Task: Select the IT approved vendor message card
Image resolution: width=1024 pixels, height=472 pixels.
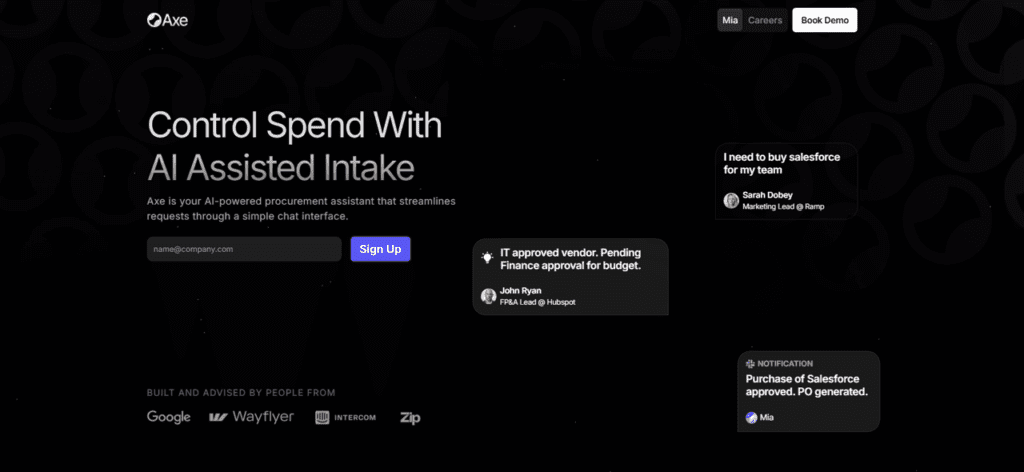Action: [571, 277]
